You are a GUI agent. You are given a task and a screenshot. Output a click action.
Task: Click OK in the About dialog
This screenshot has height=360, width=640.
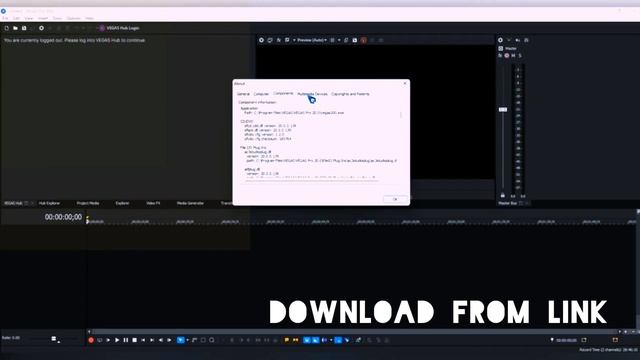(395, 199)
